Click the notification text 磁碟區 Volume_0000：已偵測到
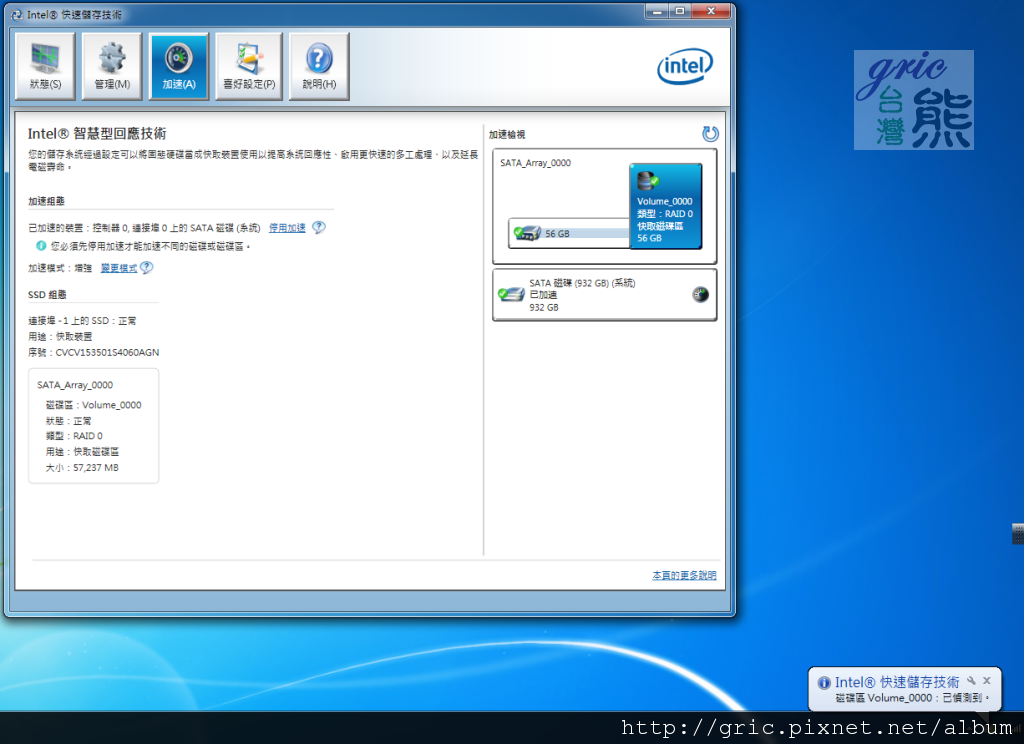Viewport: 1024px width, 744px height. [912, 698]
